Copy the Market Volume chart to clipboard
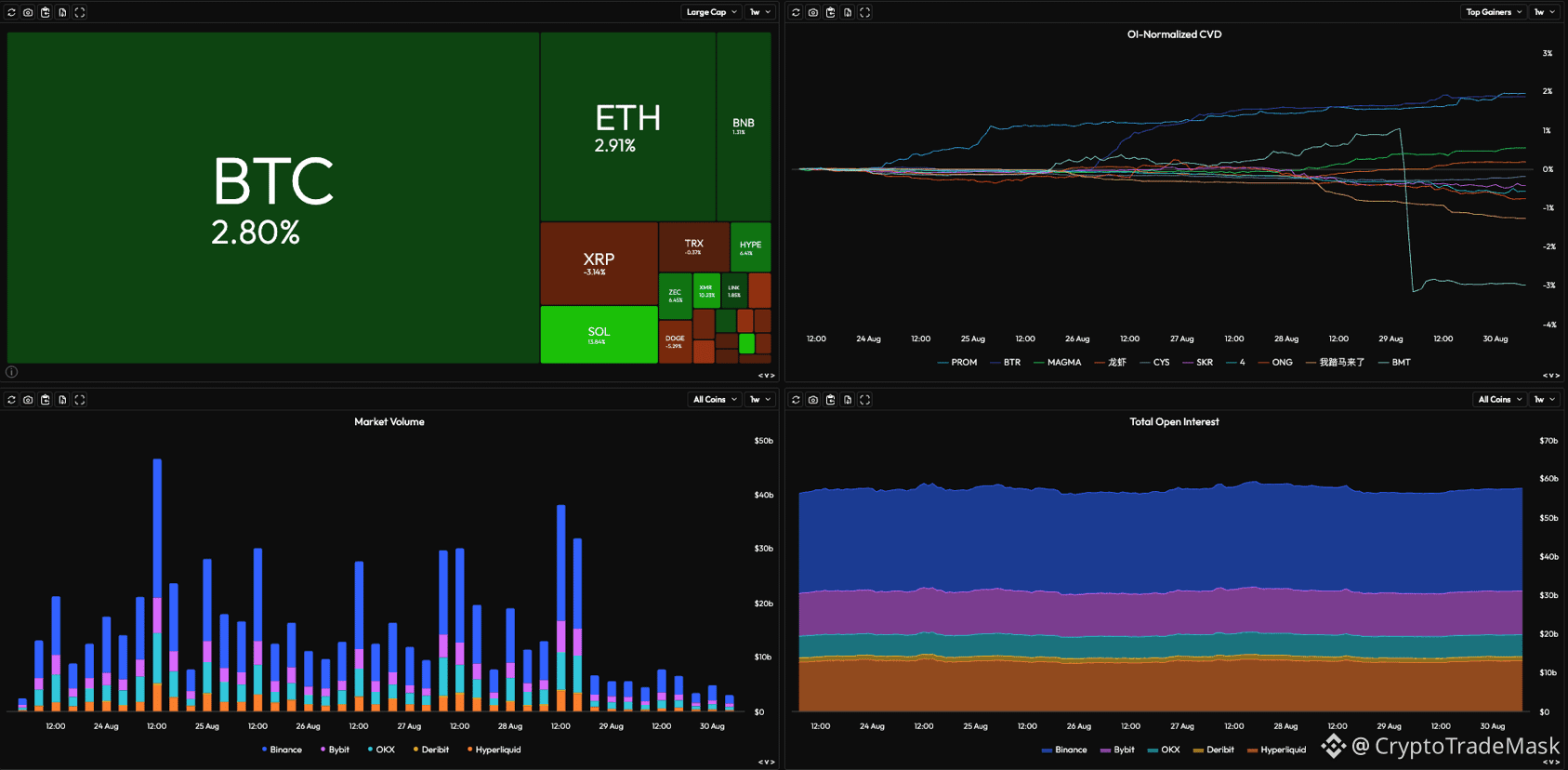 [x=46, y=400]
